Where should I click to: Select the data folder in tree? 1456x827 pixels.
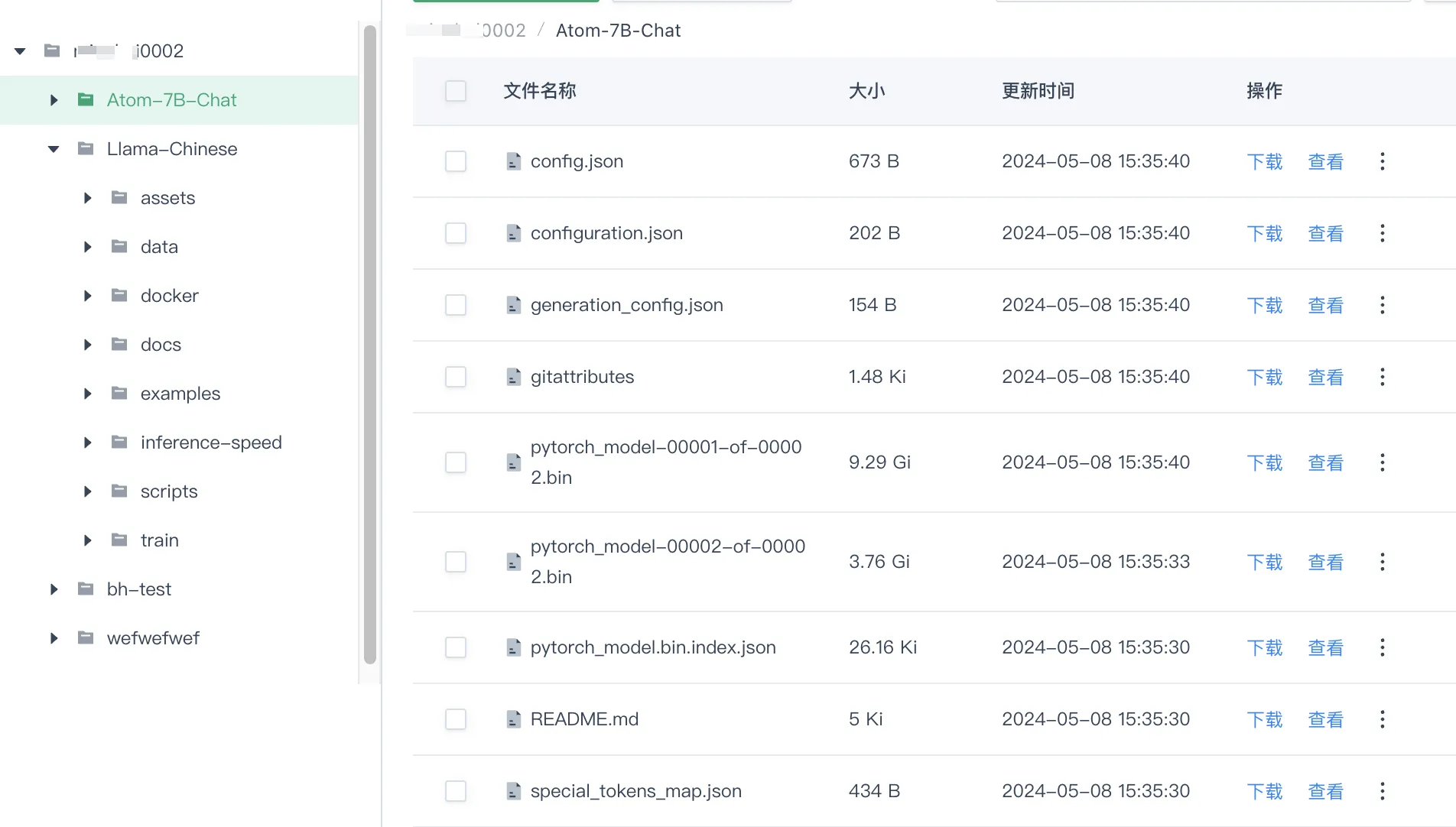159,247
